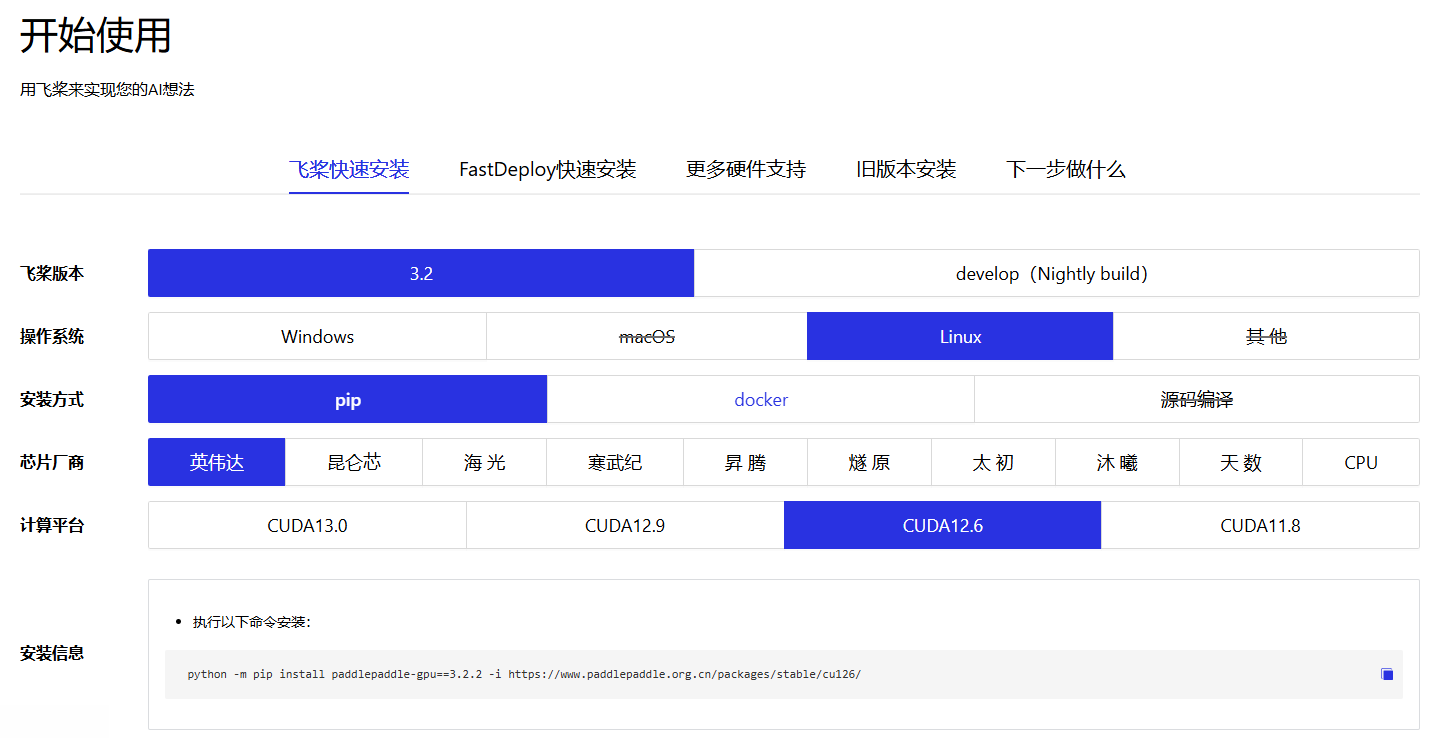1441x738 pixels.
Task: Open 下一步做什么 tab
Action: 1066,169
